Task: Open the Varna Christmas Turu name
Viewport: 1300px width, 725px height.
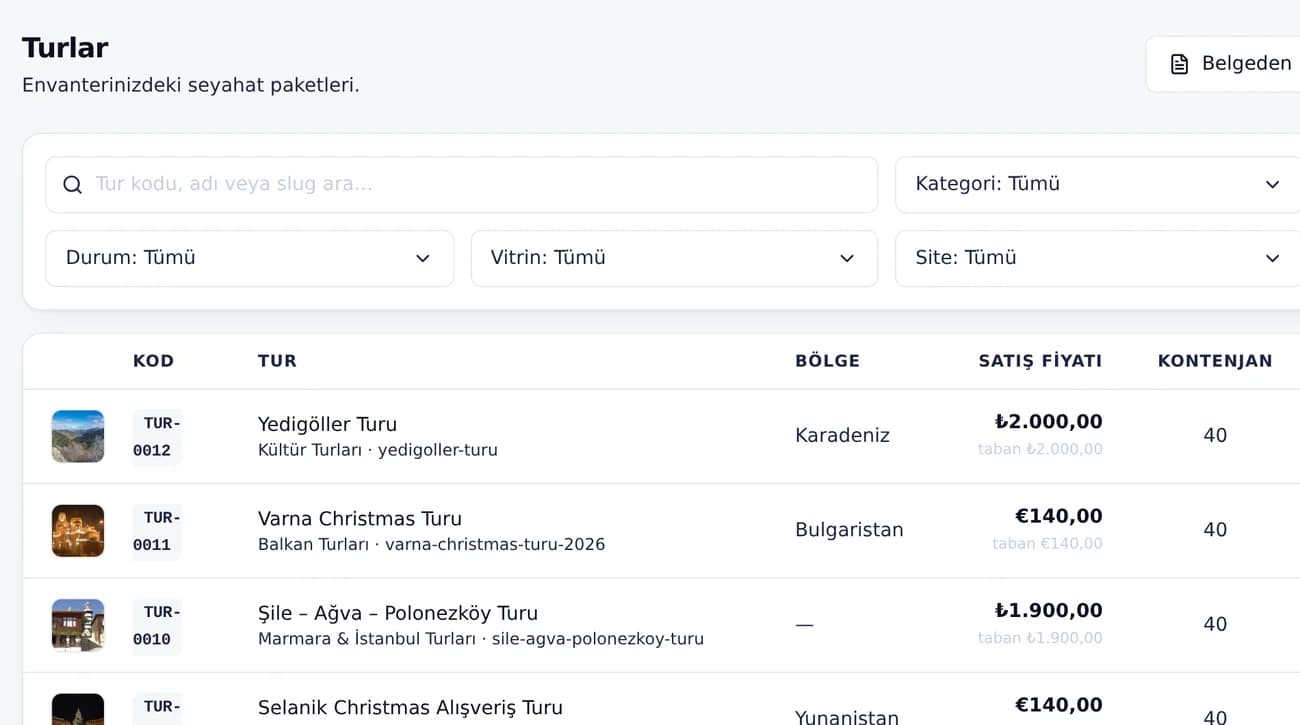Action: (x=360, y=518)
